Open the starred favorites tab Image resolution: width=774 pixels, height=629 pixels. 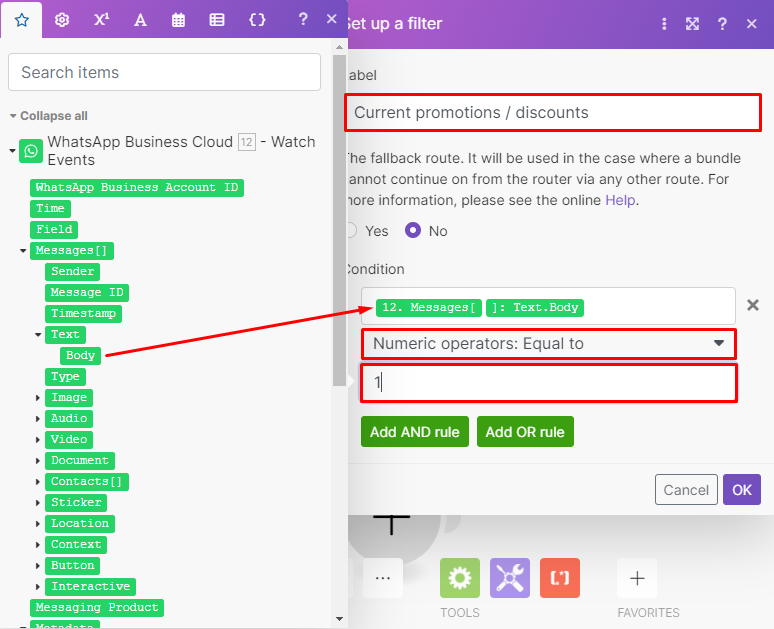tap(21, 20)
